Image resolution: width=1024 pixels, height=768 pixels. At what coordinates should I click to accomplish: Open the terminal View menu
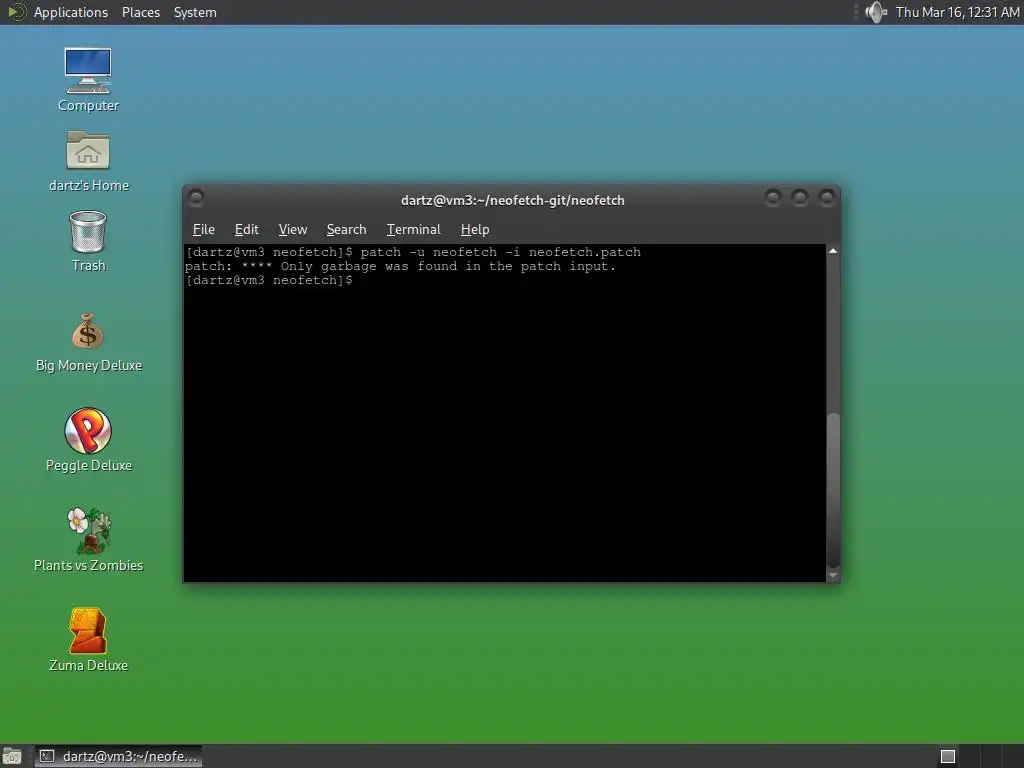coord(293,229)
